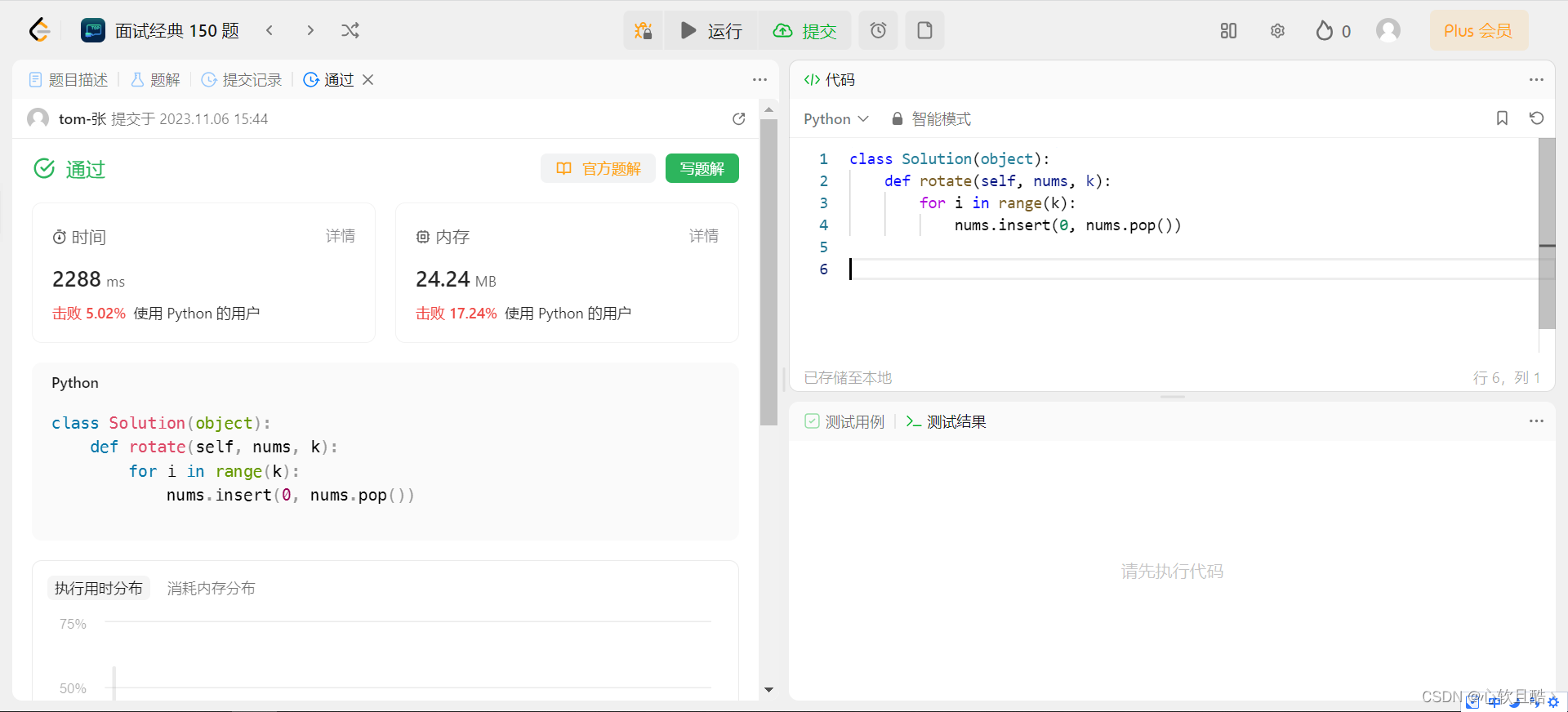Open the user avatar menu
The height and width of the screenshot is (712, 1568).
(x=1388, y=30)
